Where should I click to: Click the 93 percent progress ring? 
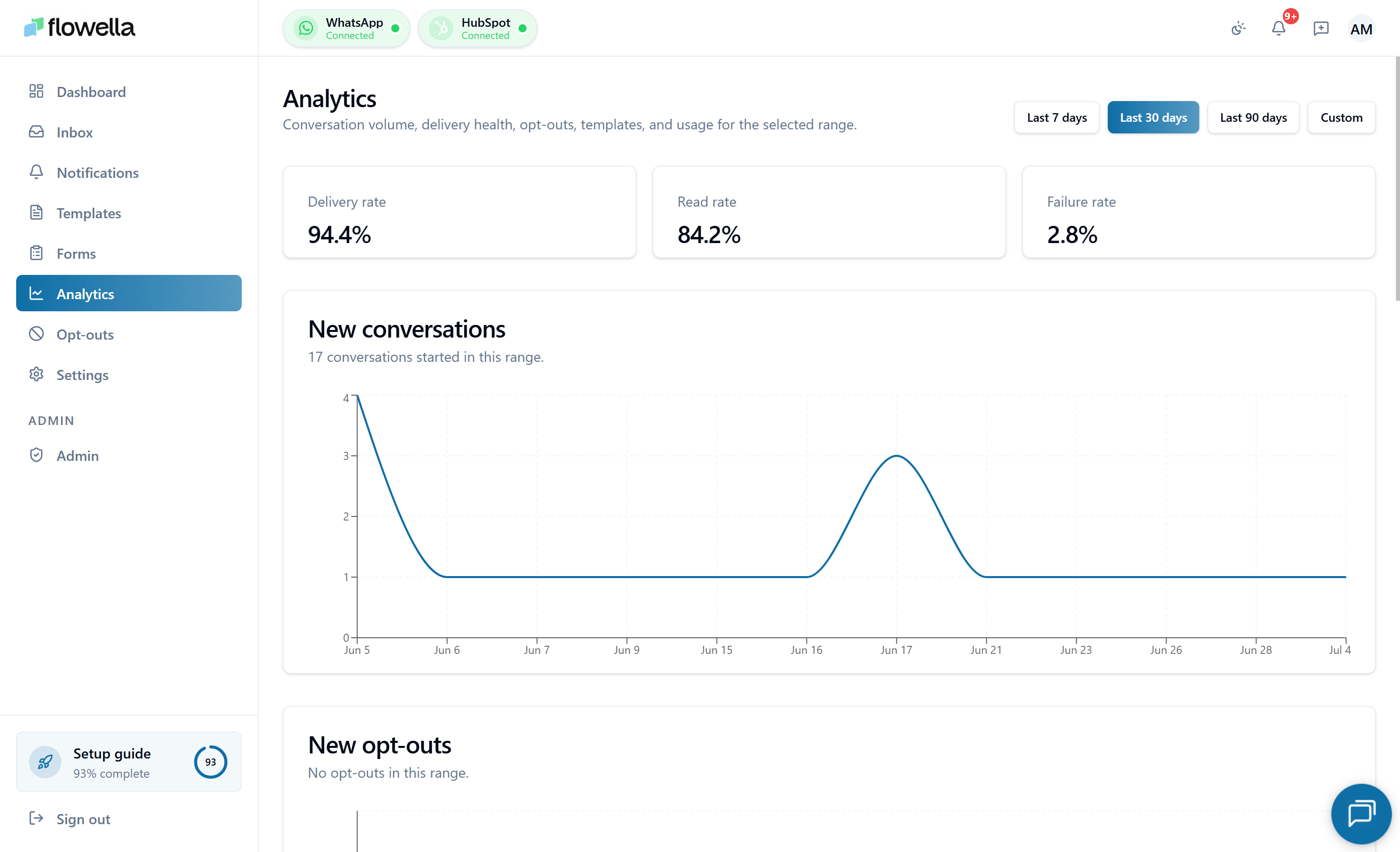click(210, 762)
